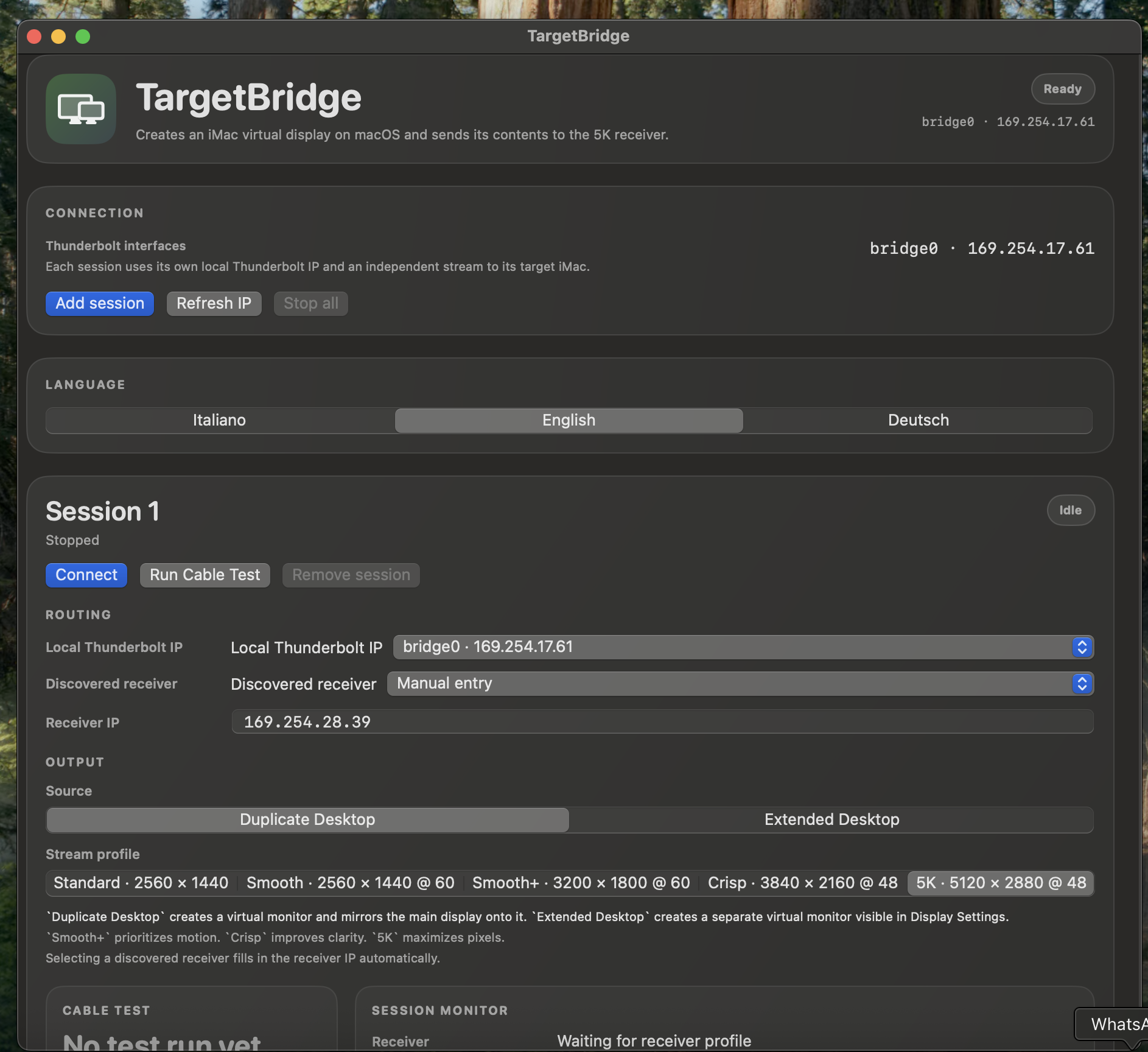This screenshot has height=1052, width=1148.
Task: Click the small bridge0 address under the Ready badge
Action: (1008, 122)
